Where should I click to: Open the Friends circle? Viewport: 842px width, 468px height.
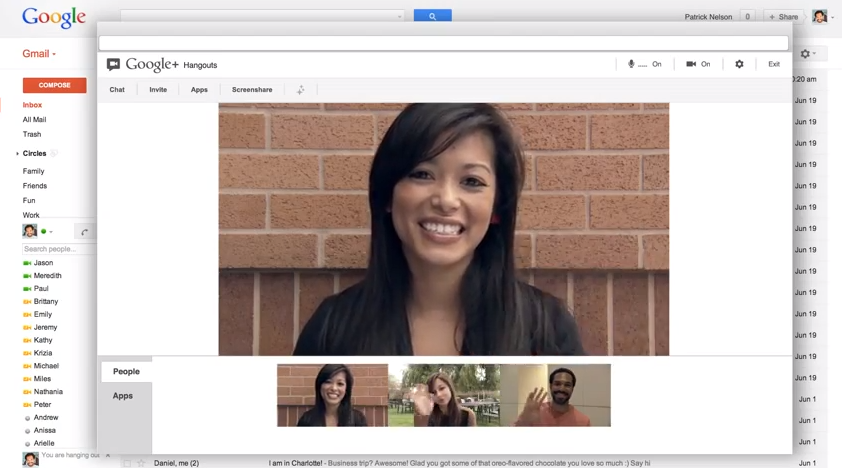(35, 186)
